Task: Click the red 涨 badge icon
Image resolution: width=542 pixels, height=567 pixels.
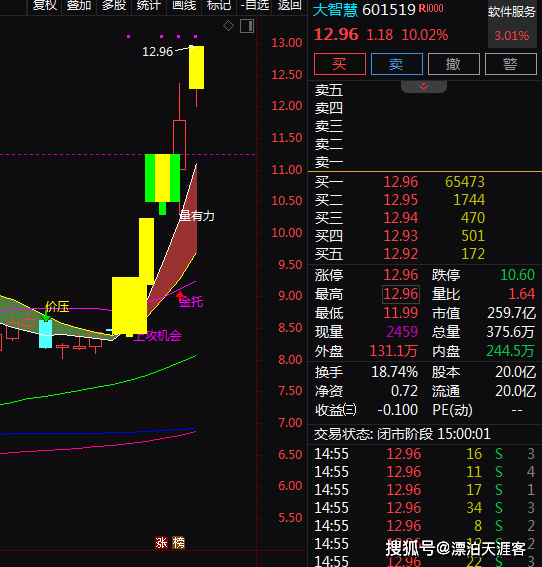Action: coord(161,542)
